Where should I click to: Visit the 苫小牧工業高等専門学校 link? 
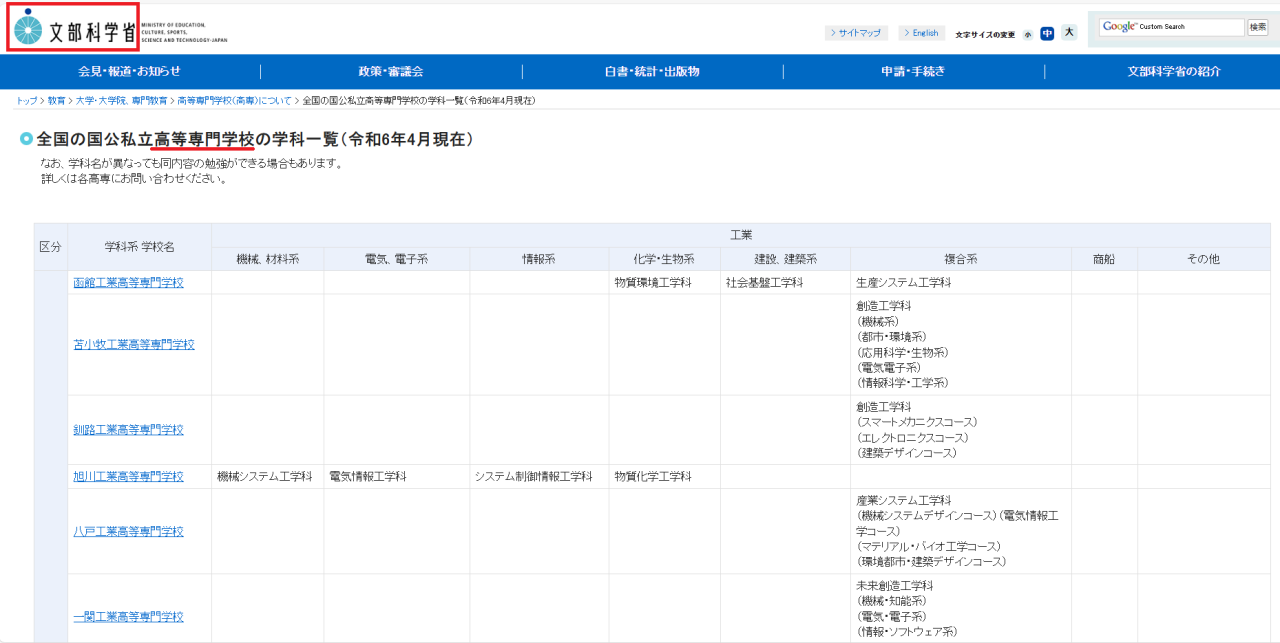coord(134,345)
